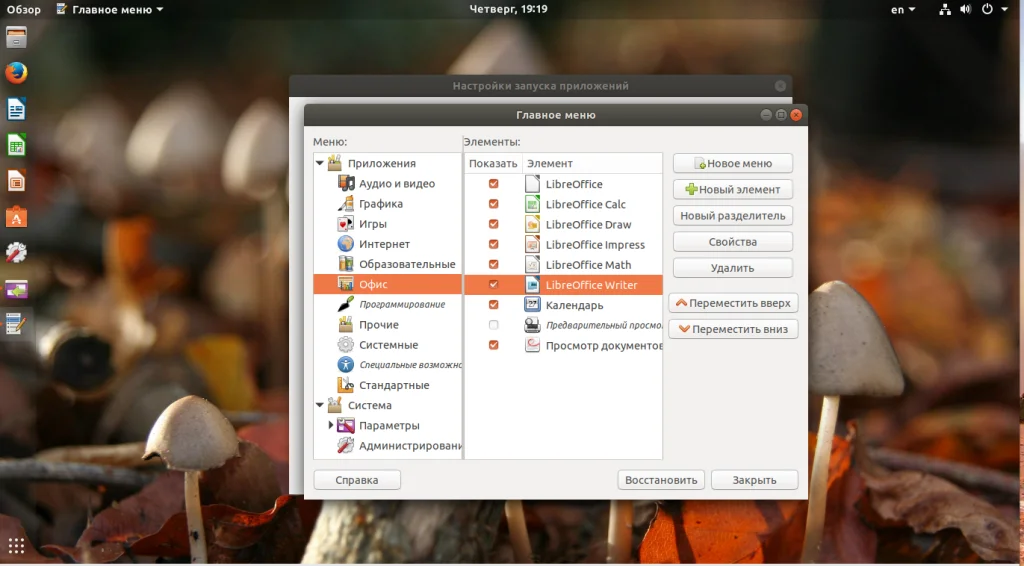
Task: Click the LibreOffice Math element icon
Action: point(532,264)
